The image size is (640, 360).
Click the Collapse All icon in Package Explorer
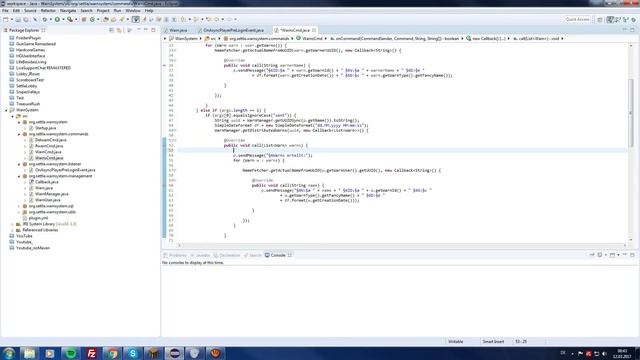[111, 30]
